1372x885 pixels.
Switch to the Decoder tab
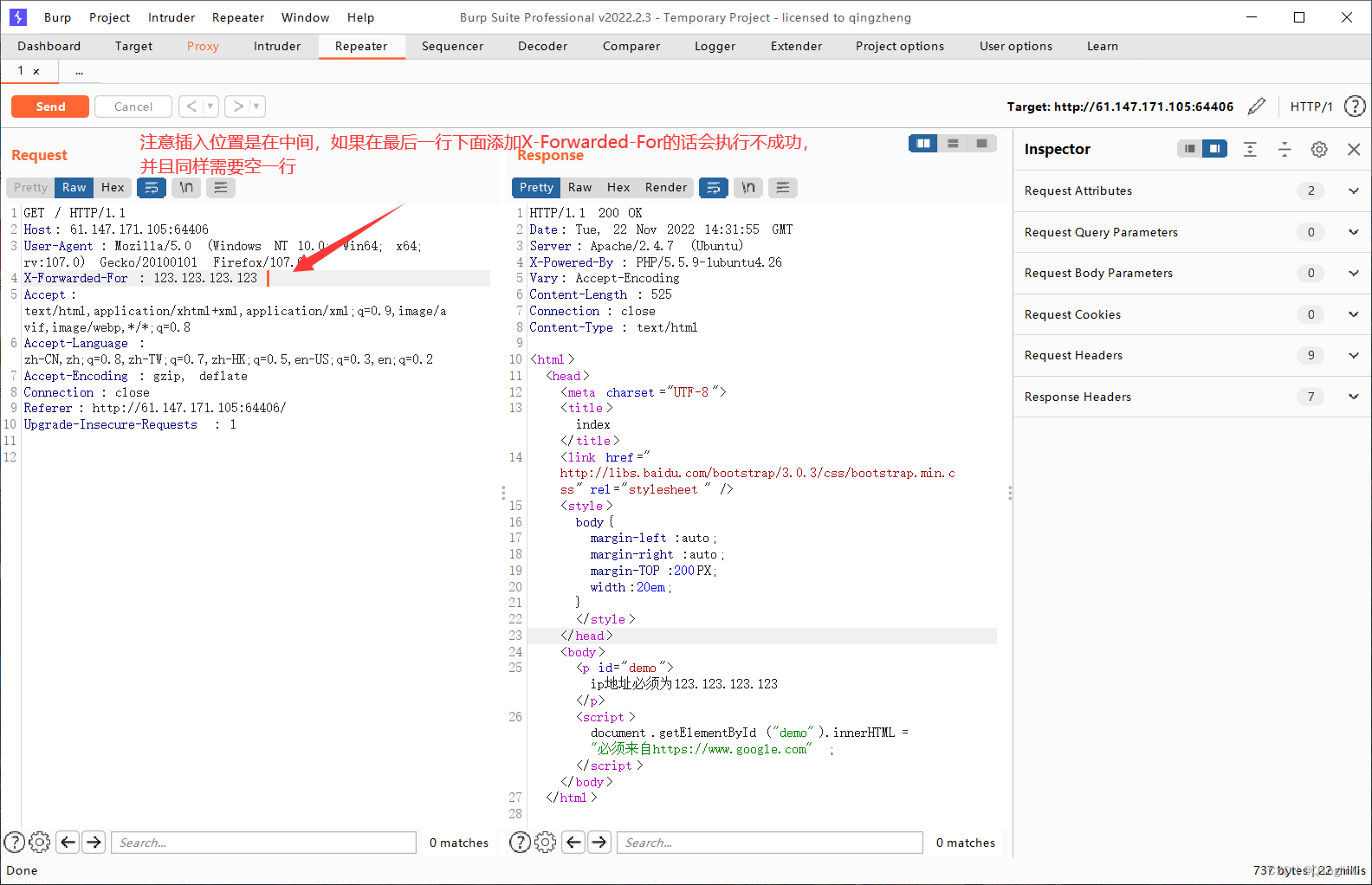pyautogui.click(x=543, y=46)
